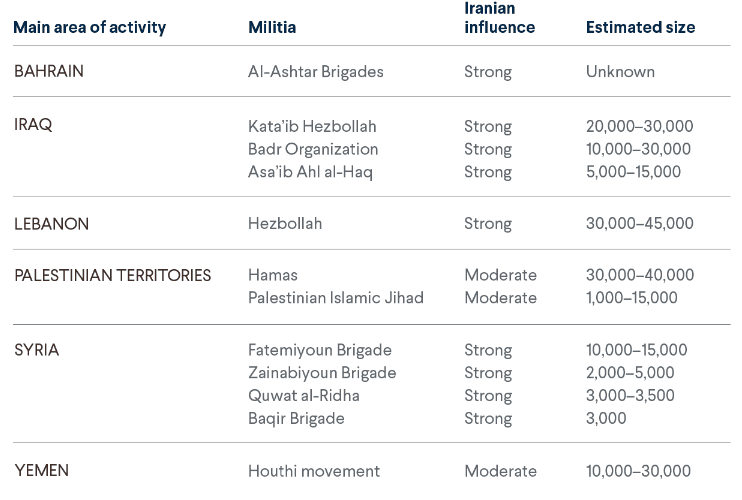The width and height of the screenshot is (742, 500).
Task: Select the Badr Organization entry
Action: pos(313,149)
